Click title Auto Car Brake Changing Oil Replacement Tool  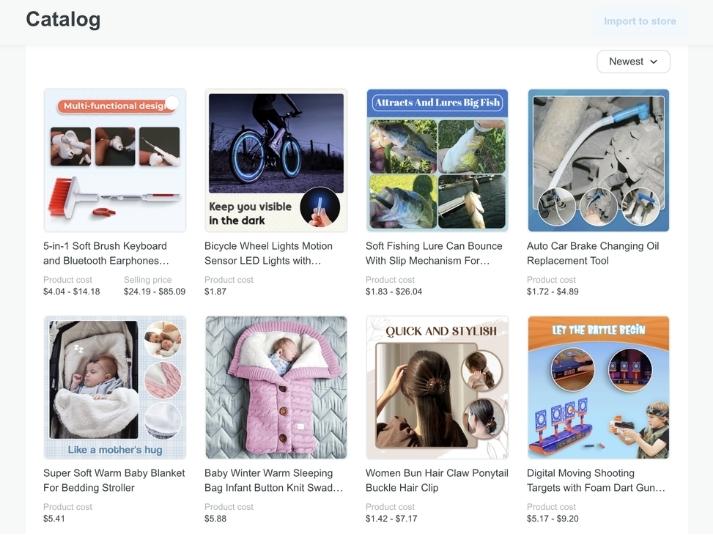pos(593,253)
